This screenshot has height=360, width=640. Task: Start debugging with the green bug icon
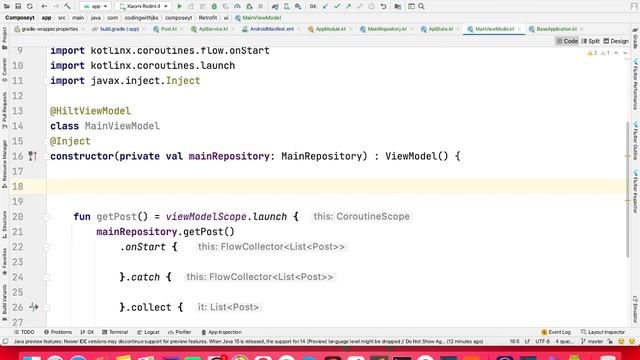pos(214,7)
